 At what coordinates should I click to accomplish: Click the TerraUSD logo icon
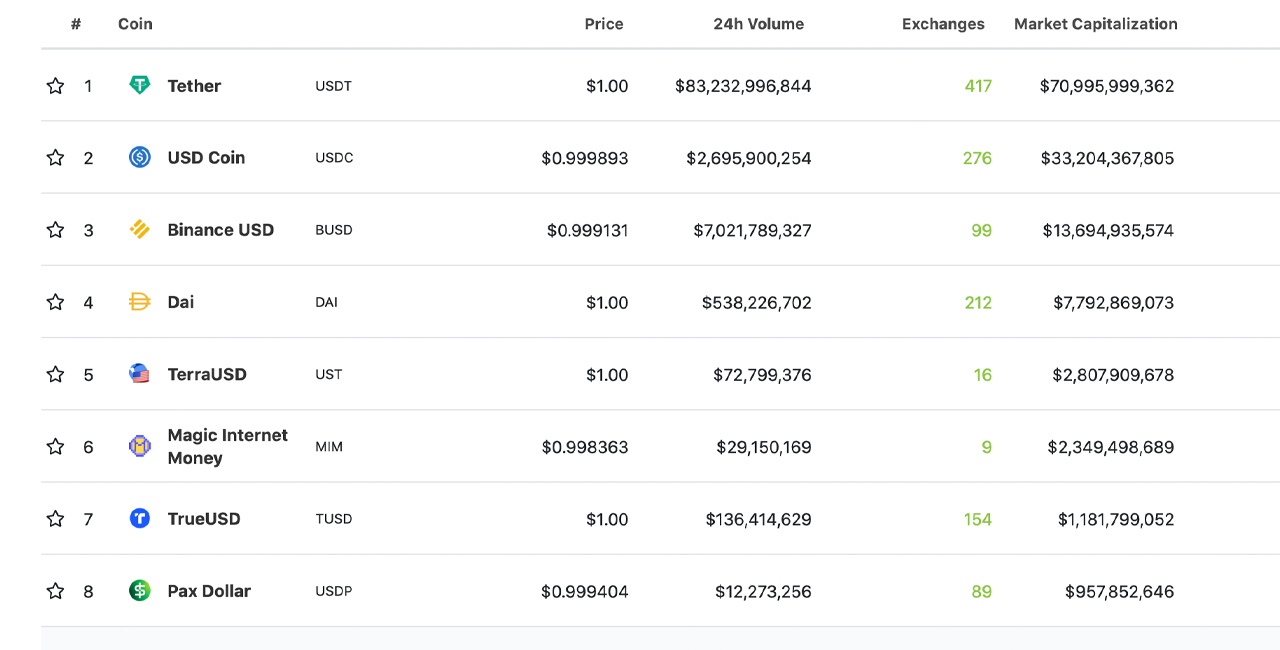[140, 374]
